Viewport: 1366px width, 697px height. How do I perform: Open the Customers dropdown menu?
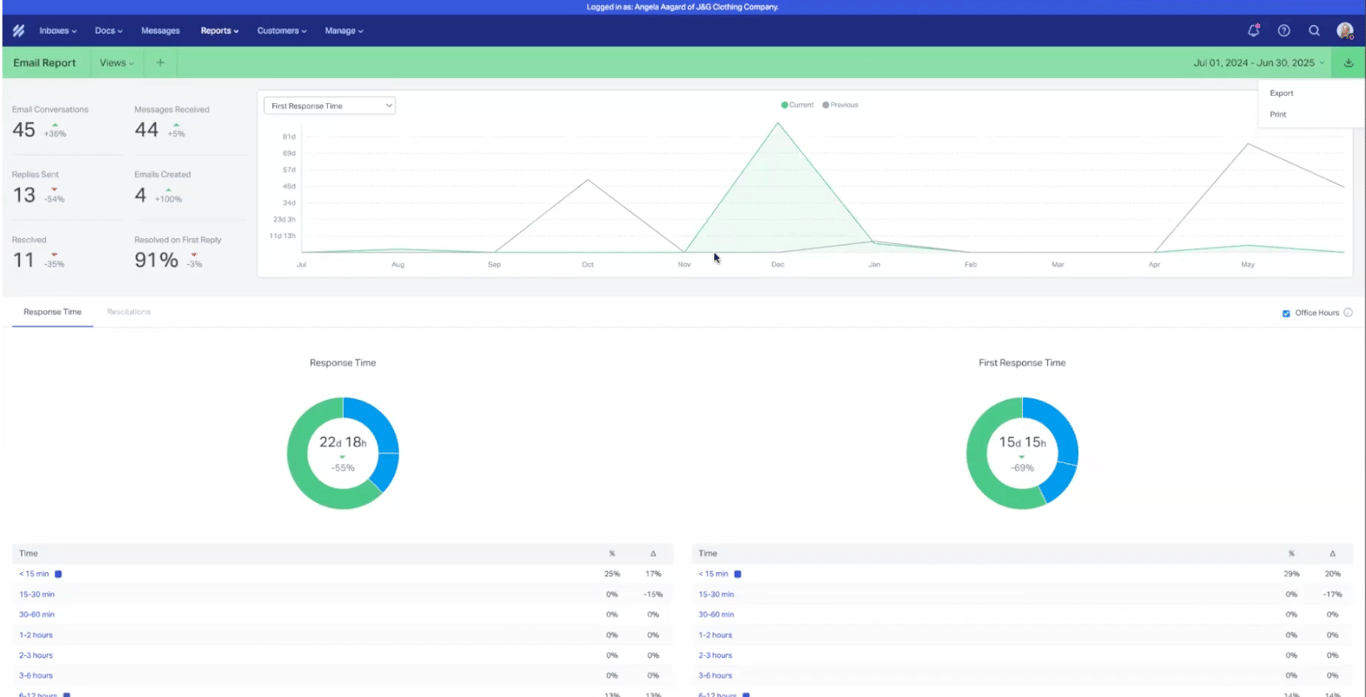pos(282,31)
